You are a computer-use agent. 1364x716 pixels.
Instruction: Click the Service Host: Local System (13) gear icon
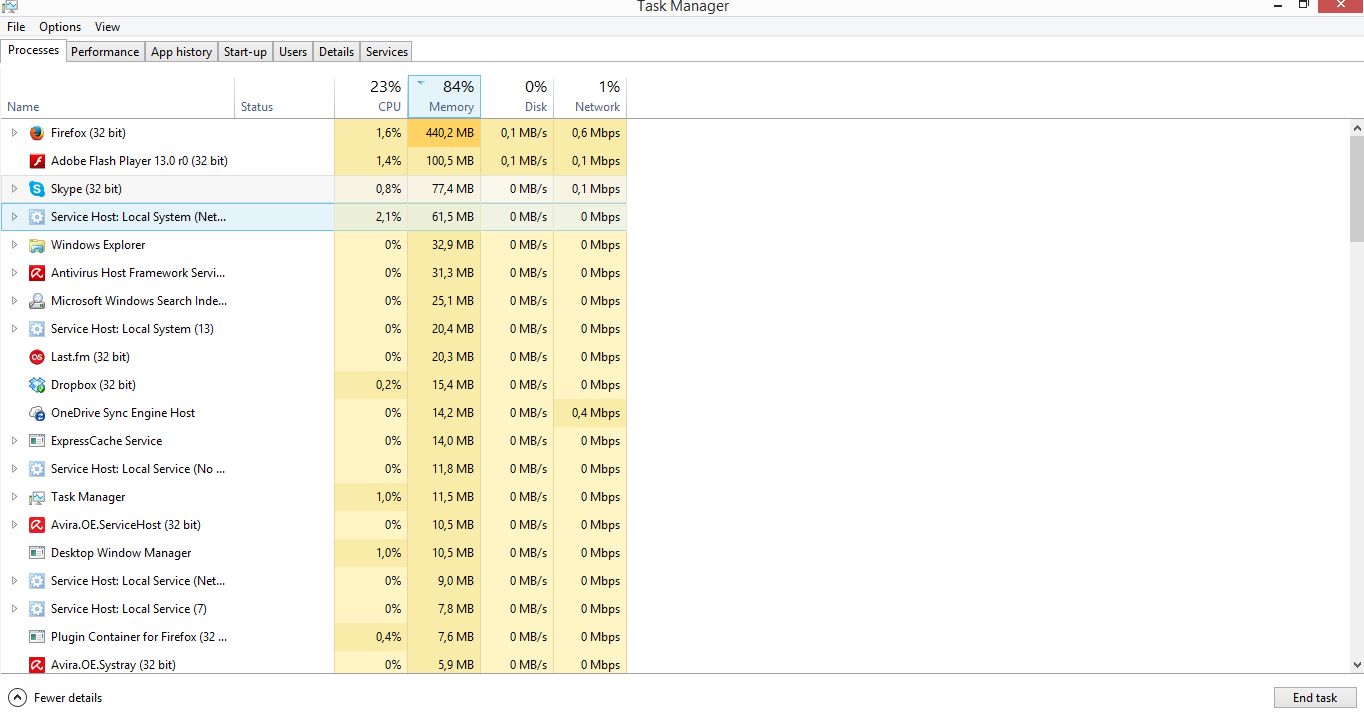click(37, 329)
